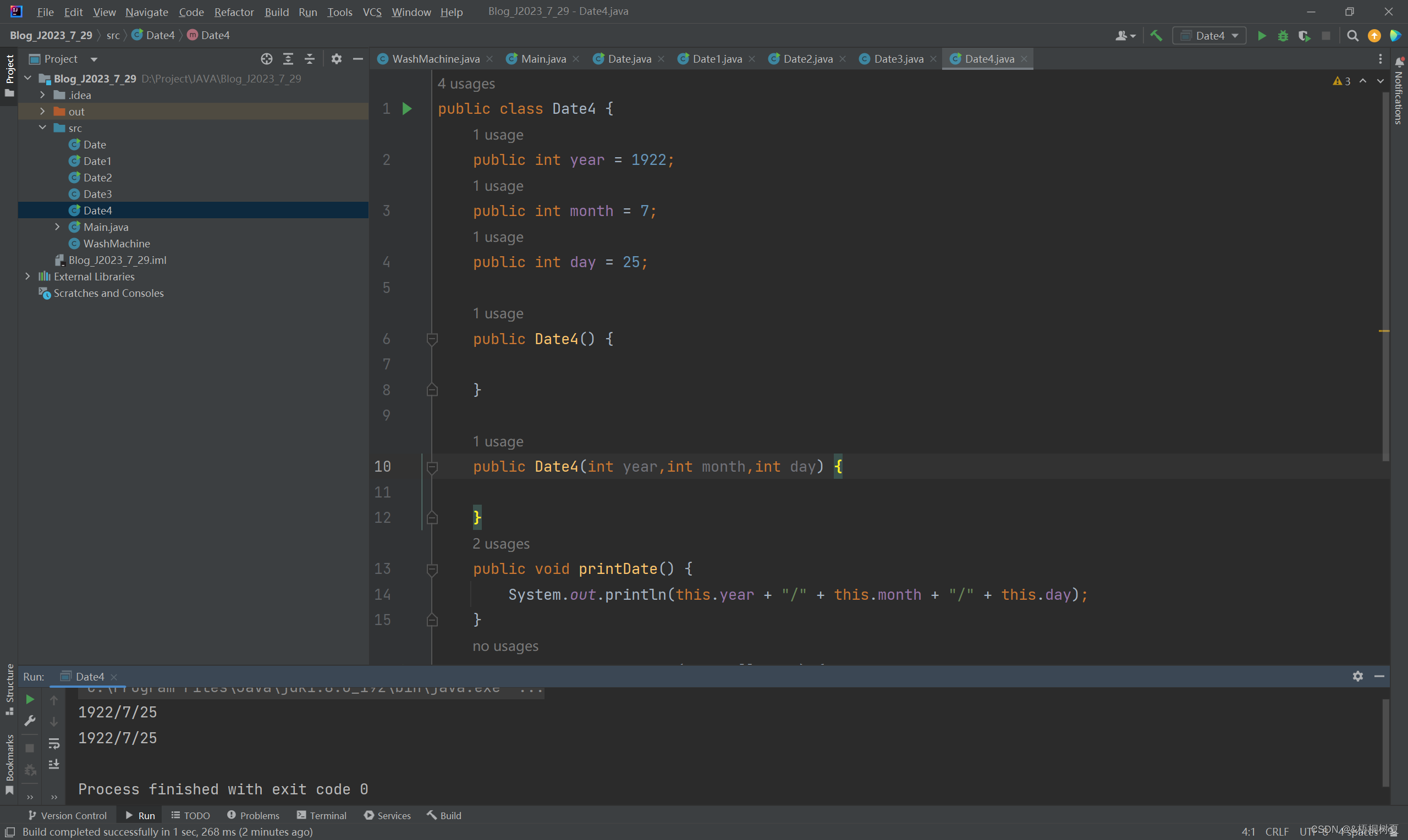Click the Build project hammer icon

tap(1156, 36)
